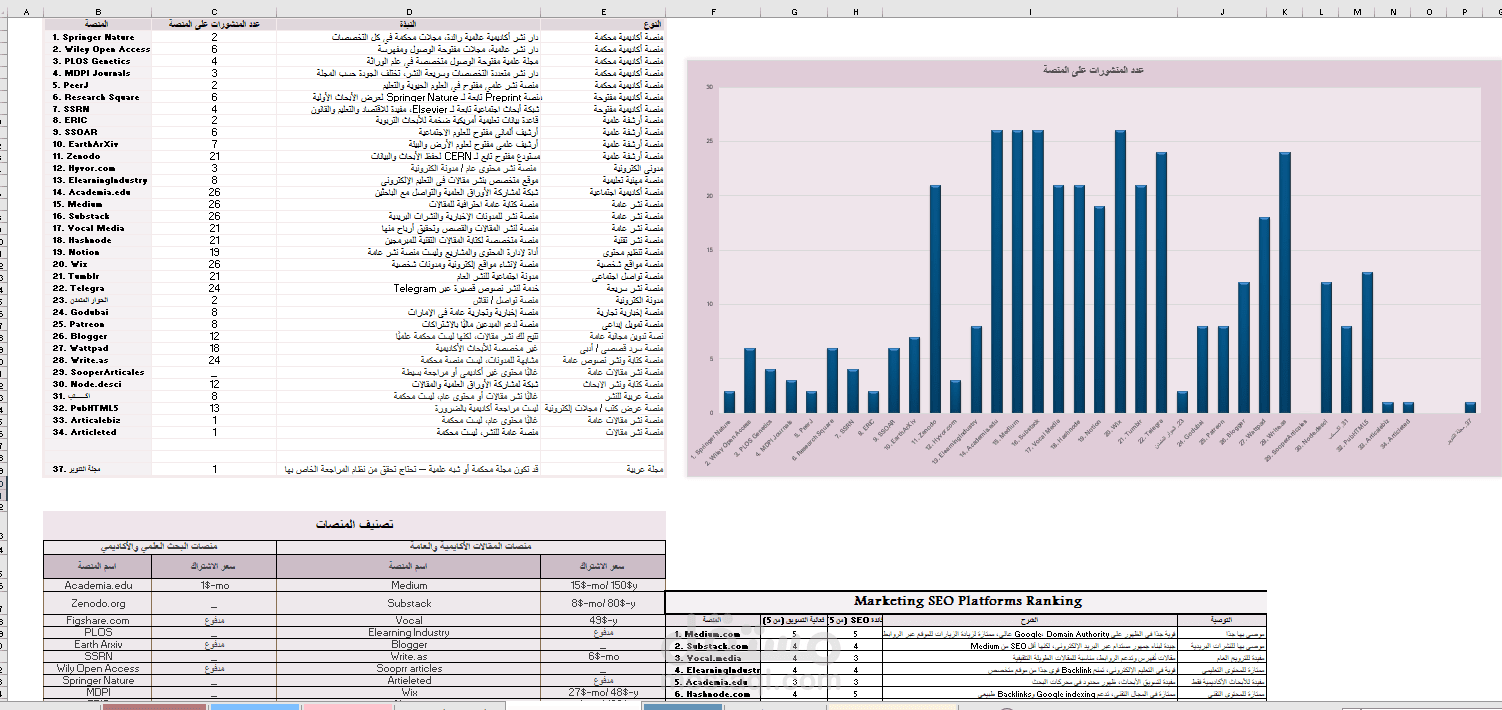Select the '8$-mo/ 80$-y' price cell
This screenshot has height=710, width=1502.
pos(603,603)
